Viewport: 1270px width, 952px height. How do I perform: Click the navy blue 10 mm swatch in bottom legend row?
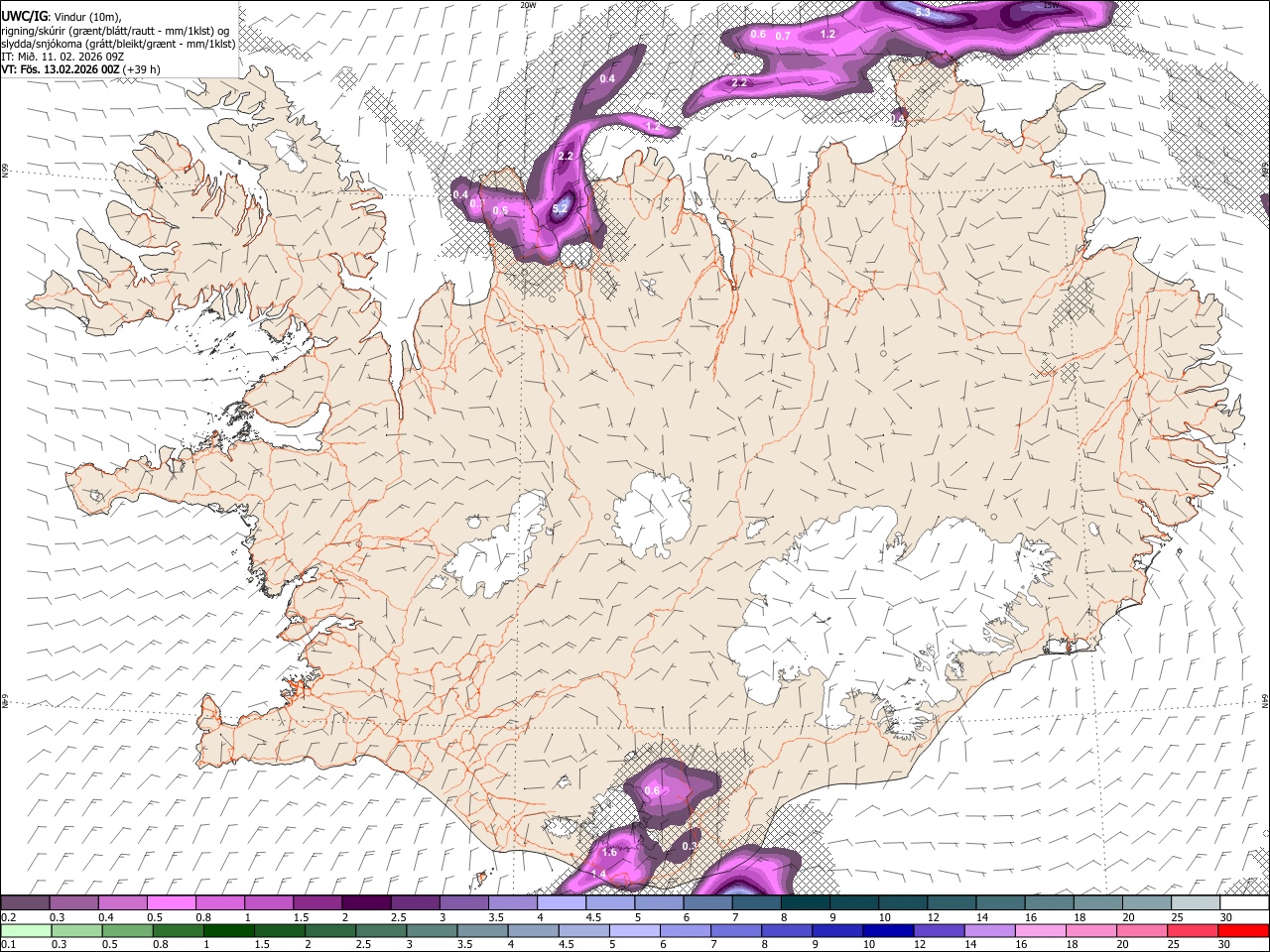(x=888, y=931)
